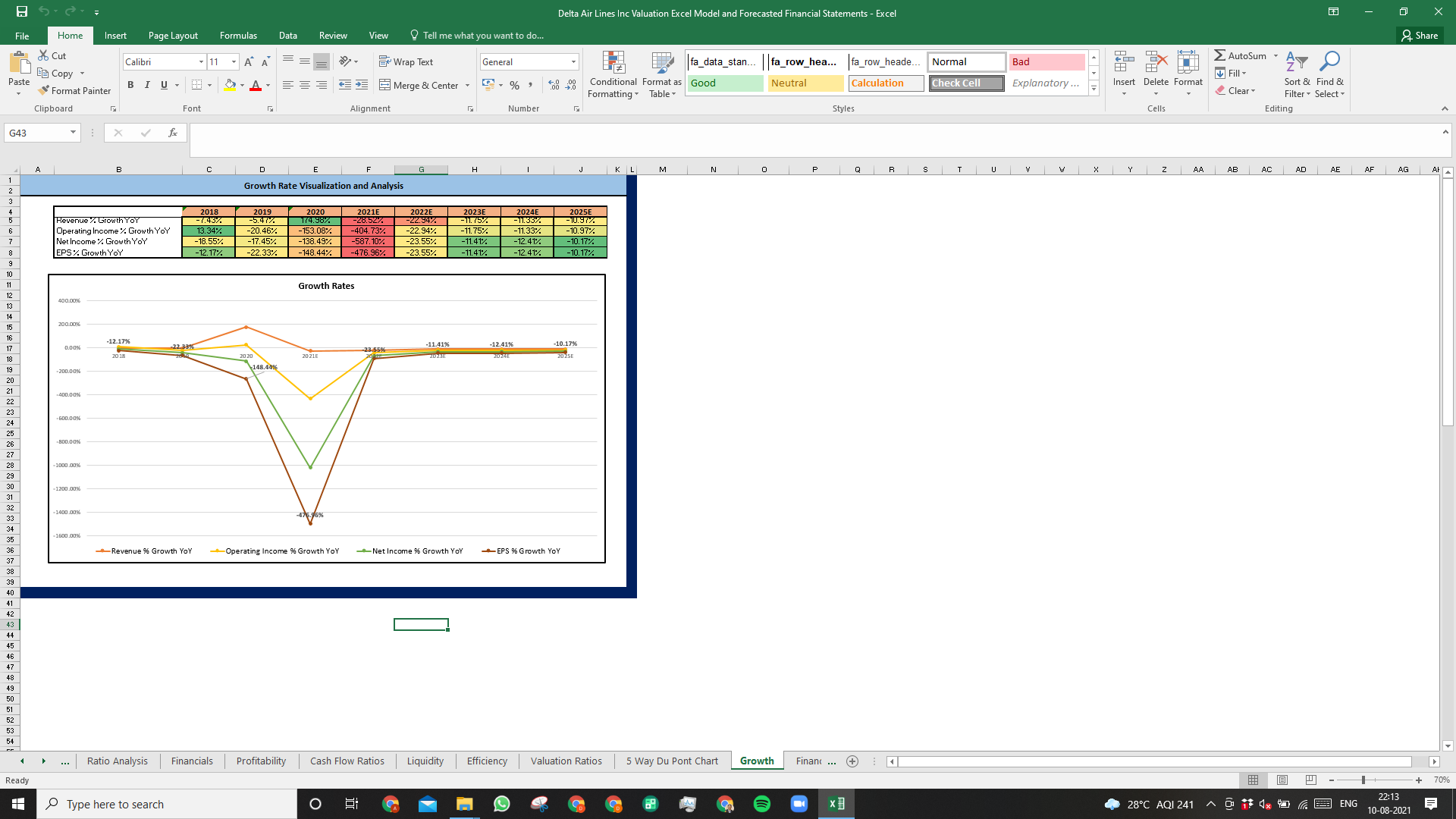Toggle center horizontal alignment
Viewport: 1456px width, 819px height.
[x=305, y=85]
